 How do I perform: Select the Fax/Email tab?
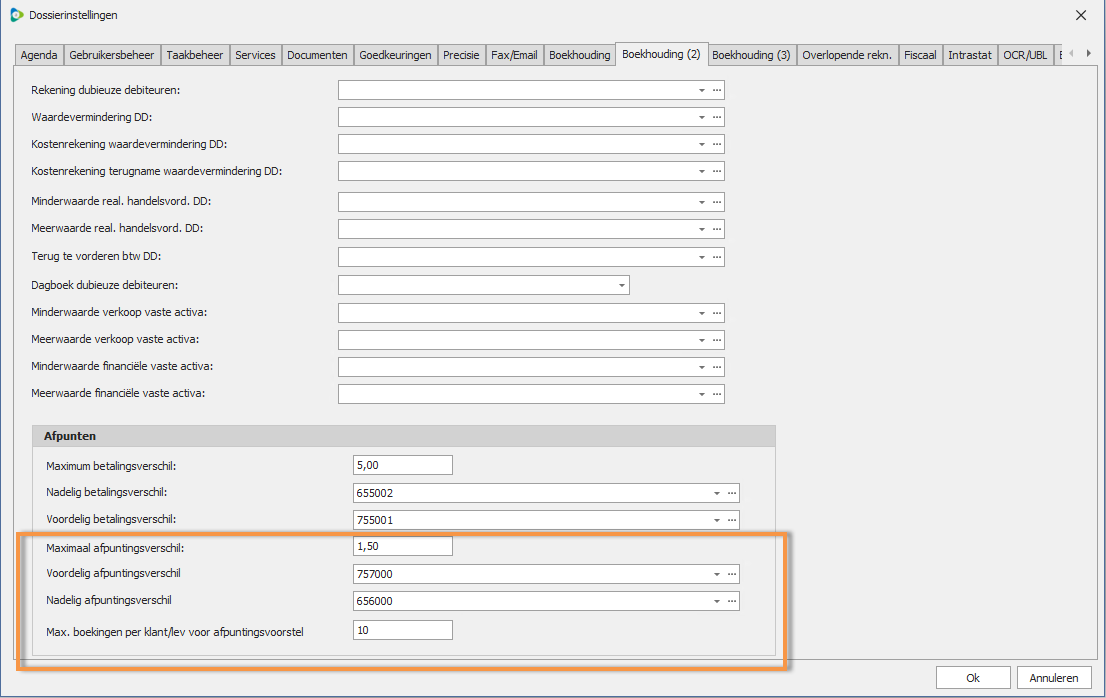point(514,55)
